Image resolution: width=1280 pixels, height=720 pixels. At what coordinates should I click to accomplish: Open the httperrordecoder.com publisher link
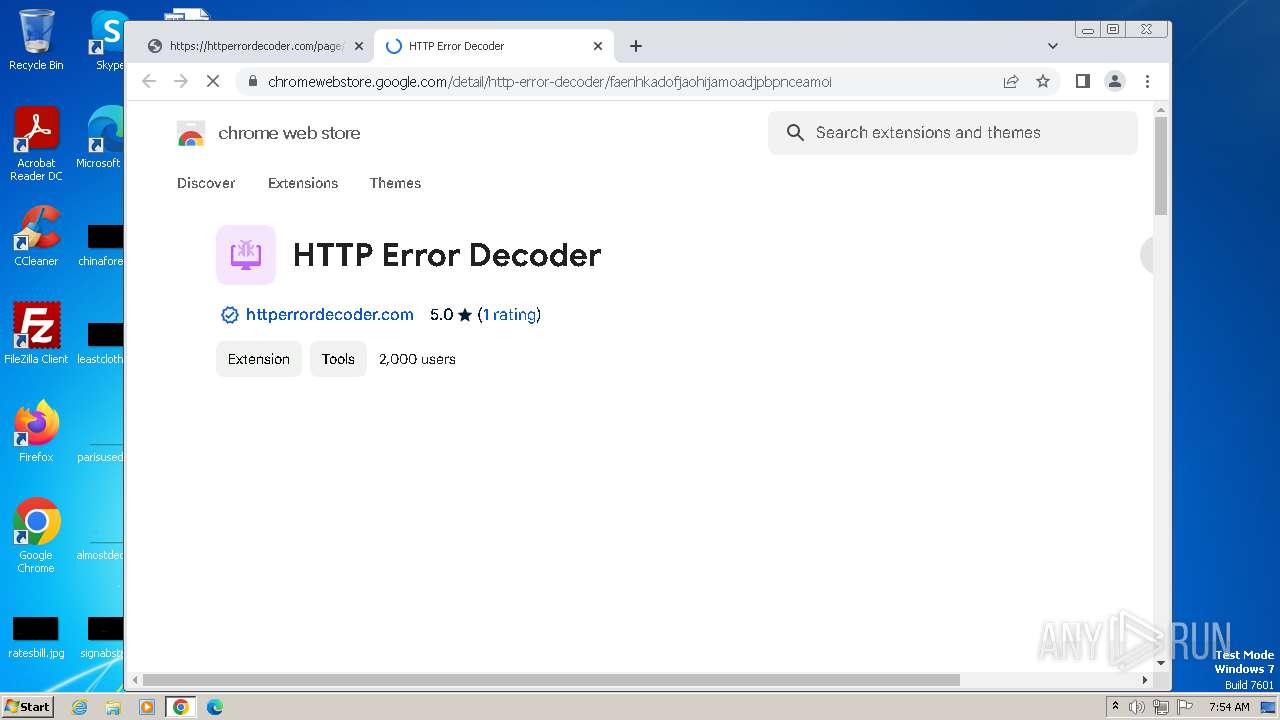(329, 315)
